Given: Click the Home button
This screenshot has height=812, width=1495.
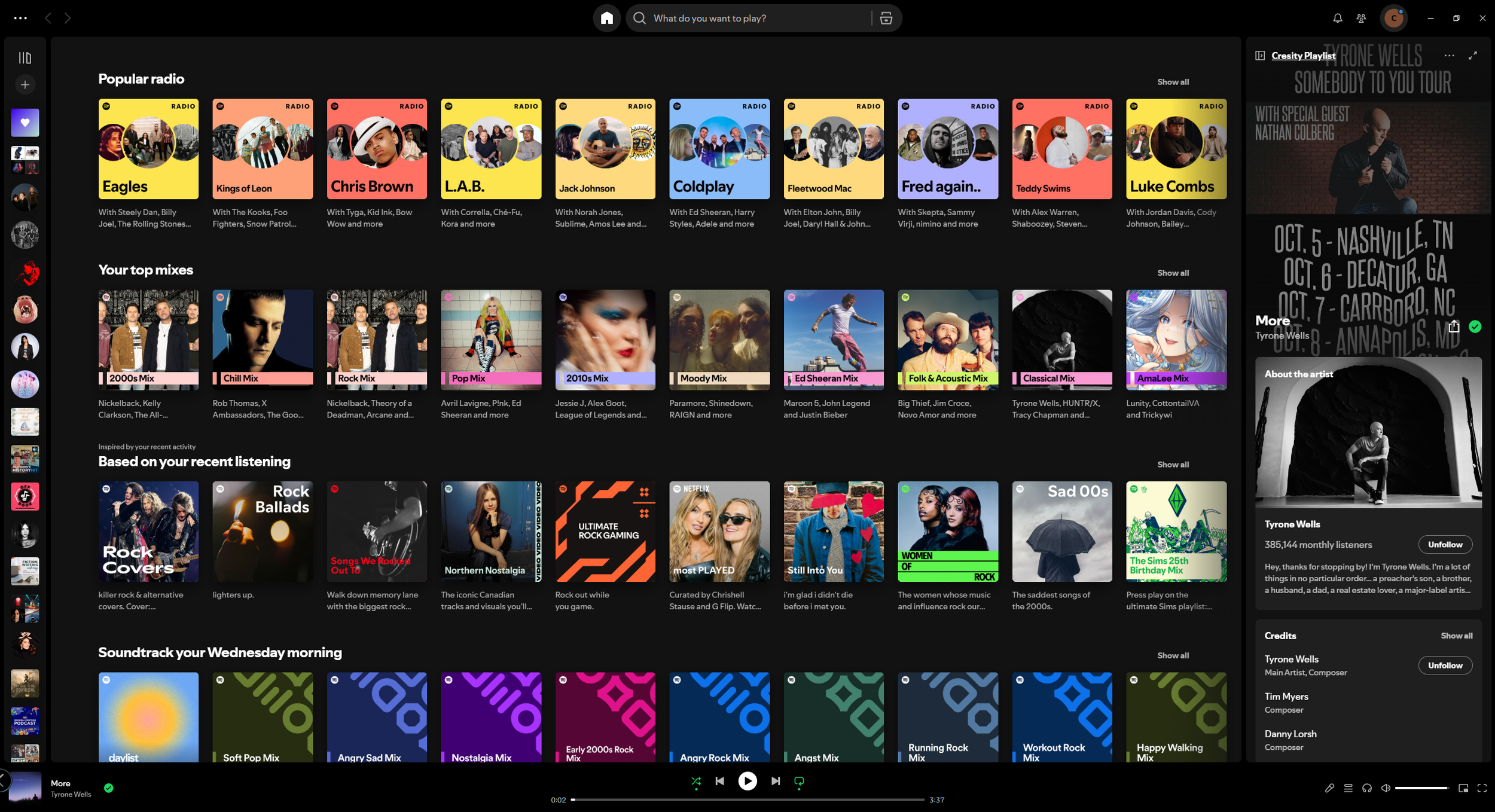Looking at the screenshot, I should (x=606, y=18).
